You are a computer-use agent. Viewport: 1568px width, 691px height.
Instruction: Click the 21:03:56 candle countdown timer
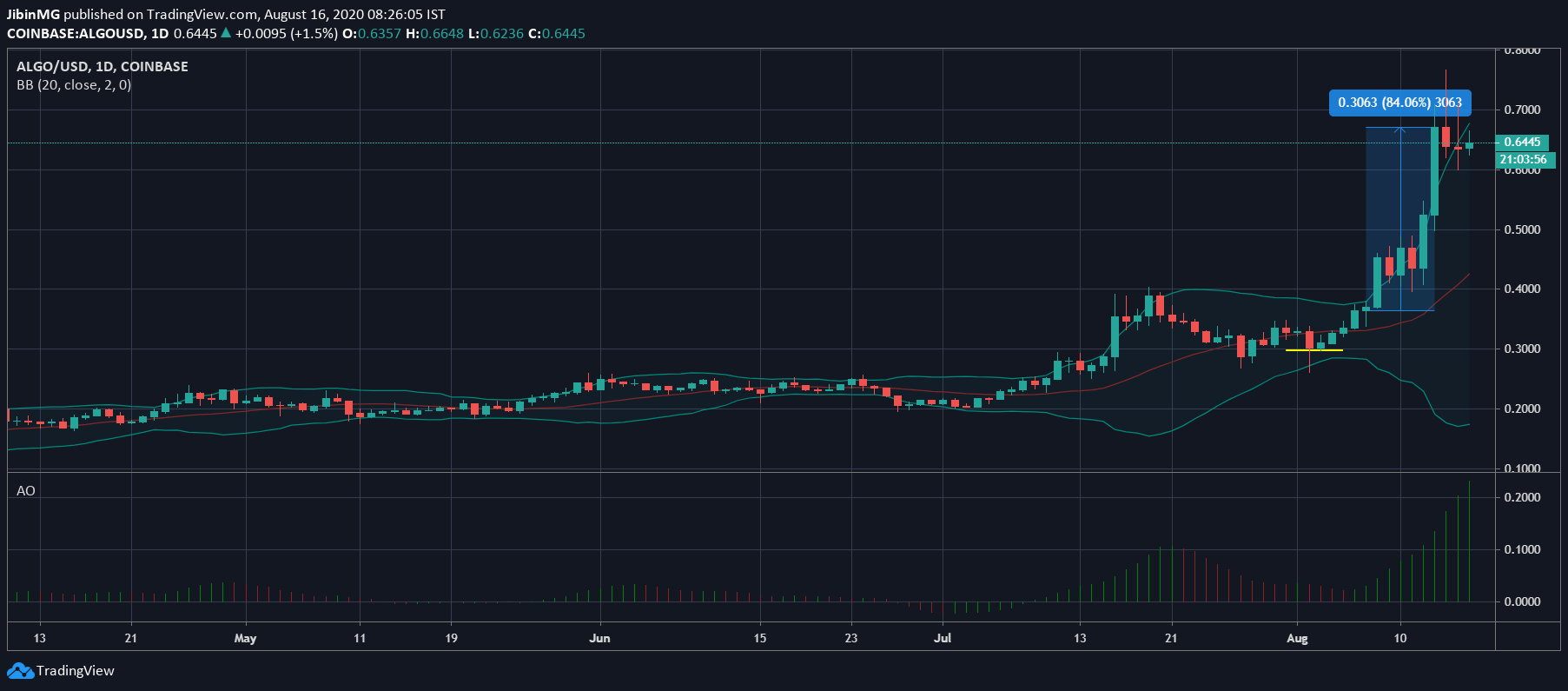click(x=1523, y=160)
